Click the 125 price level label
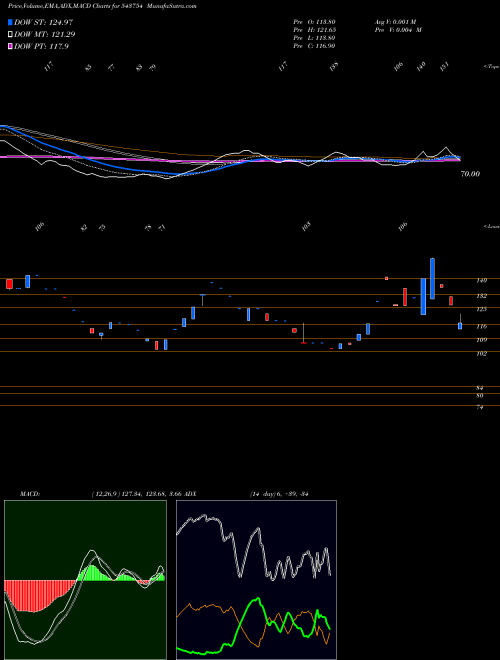This screenshot has width=500, height=660. point(481,309)
